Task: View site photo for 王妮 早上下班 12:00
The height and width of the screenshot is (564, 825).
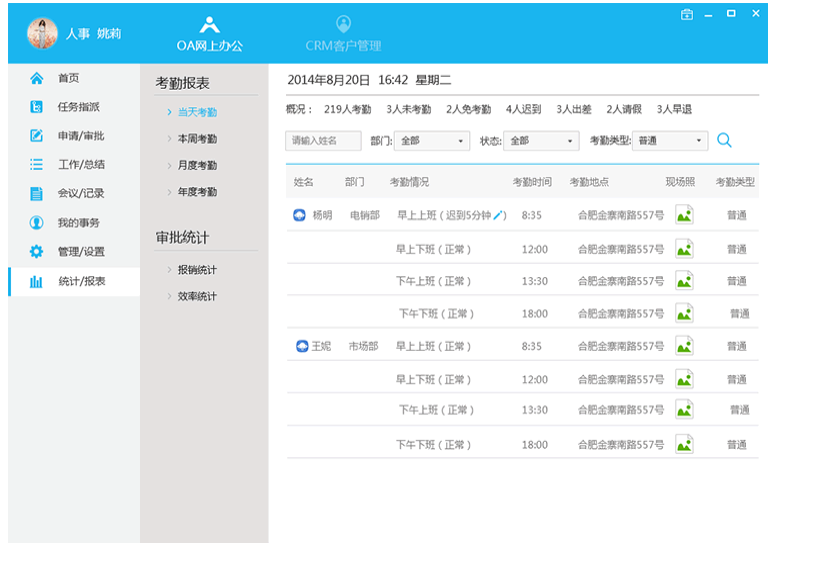Action: click(x=684, y=379)
